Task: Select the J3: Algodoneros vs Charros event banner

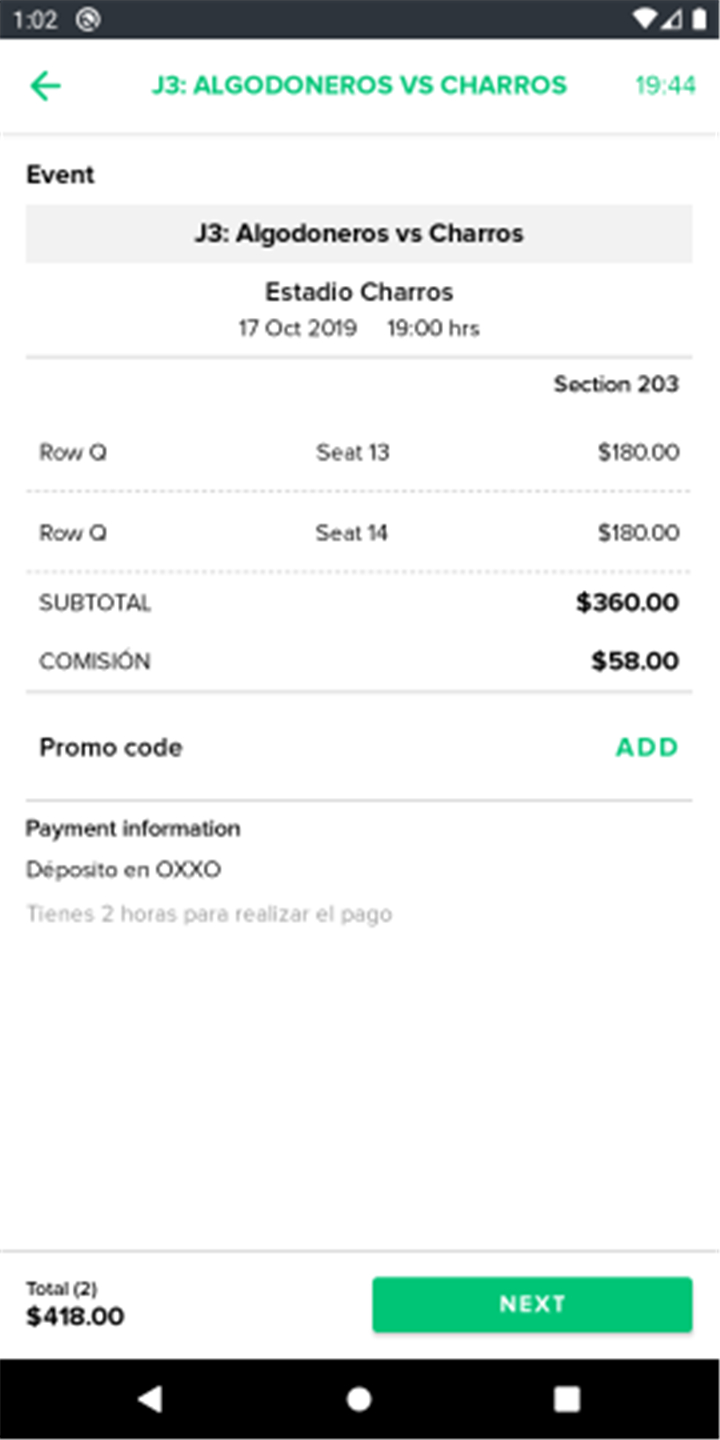Action: (359, 234)
